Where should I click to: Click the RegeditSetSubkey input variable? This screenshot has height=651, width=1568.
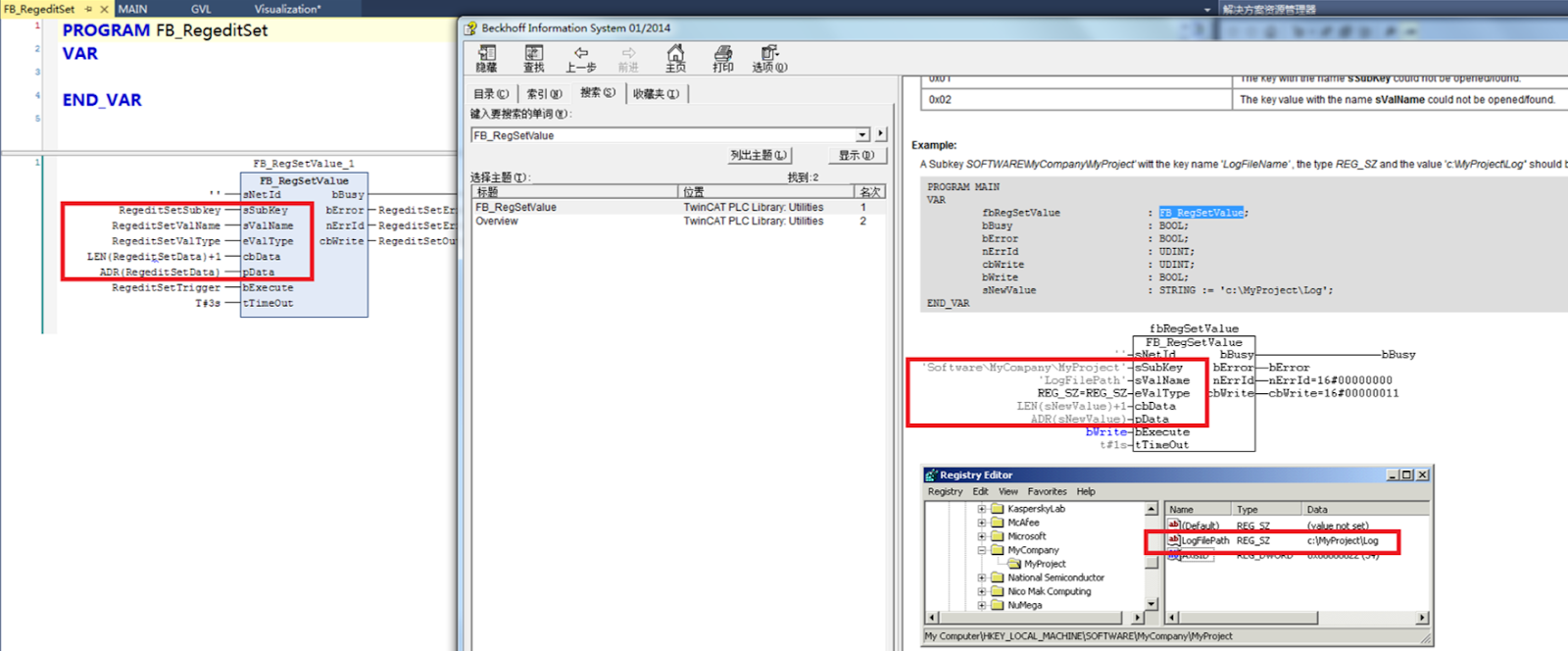(170, 210)
